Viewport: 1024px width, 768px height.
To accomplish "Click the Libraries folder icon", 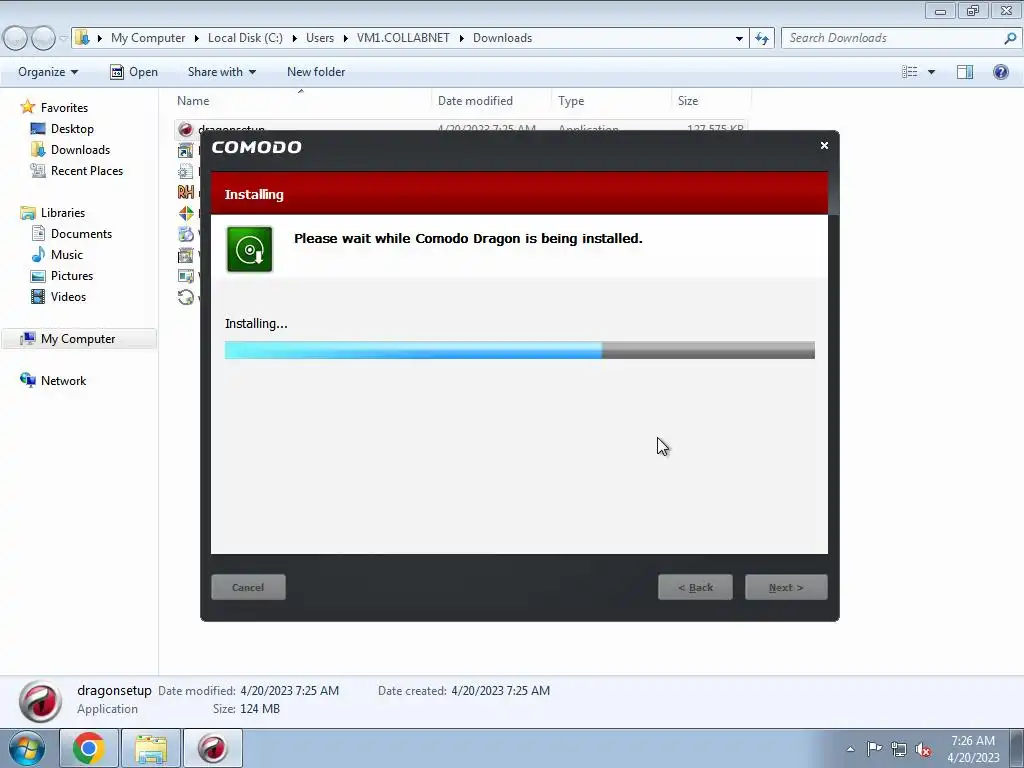I will tap(28, 213).
